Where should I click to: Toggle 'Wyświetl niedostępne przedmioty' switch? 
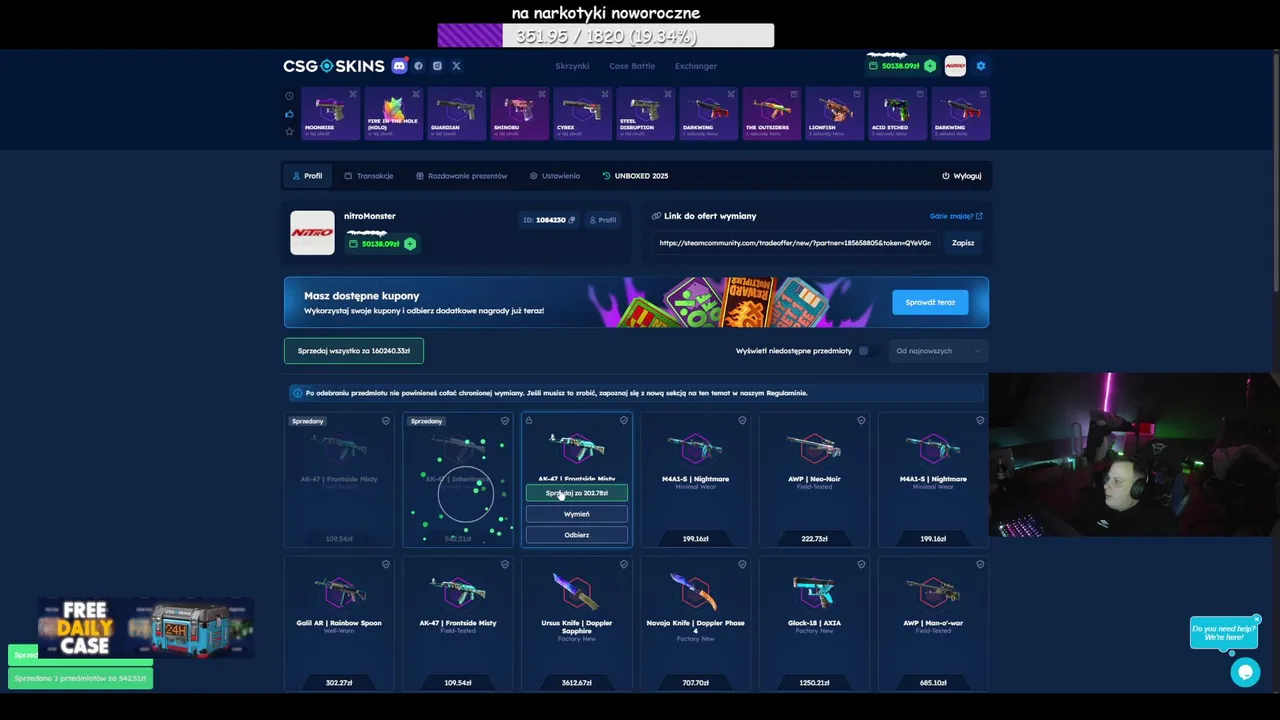click(x=866, y=351)
